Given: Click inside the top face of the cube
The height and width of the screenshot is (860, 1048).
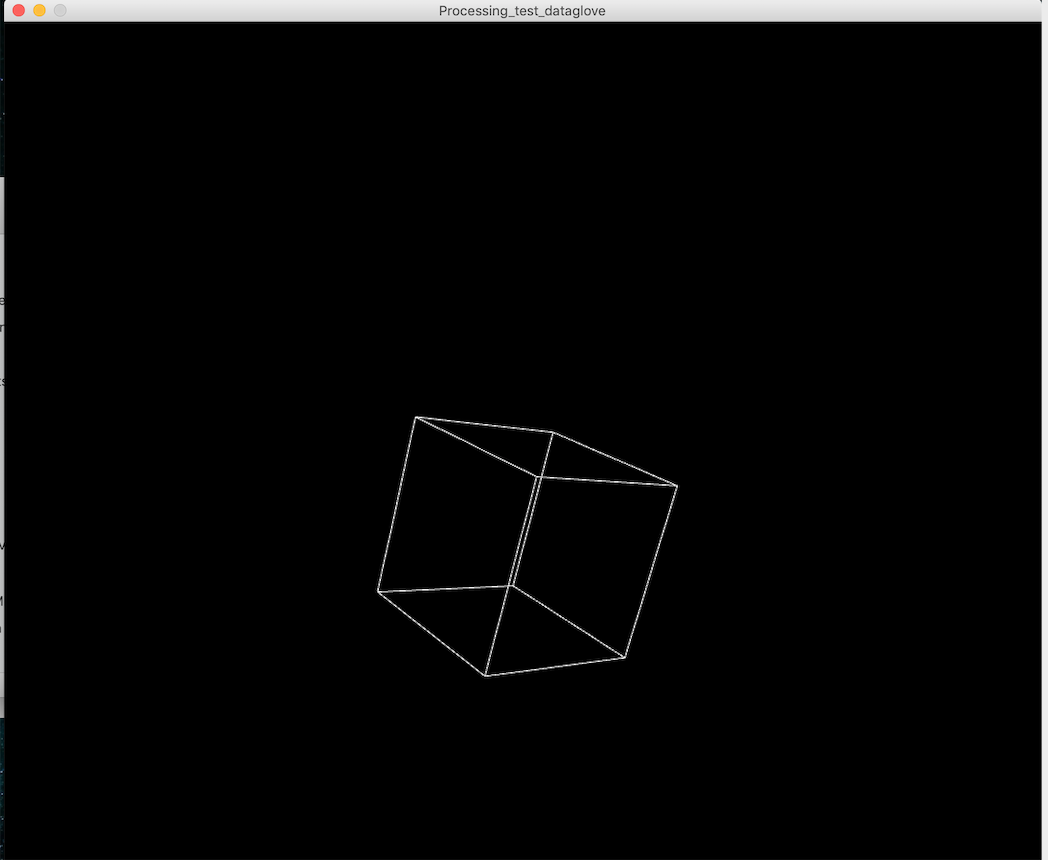Looking at the screenshot, I should click(x=545, y=455).
